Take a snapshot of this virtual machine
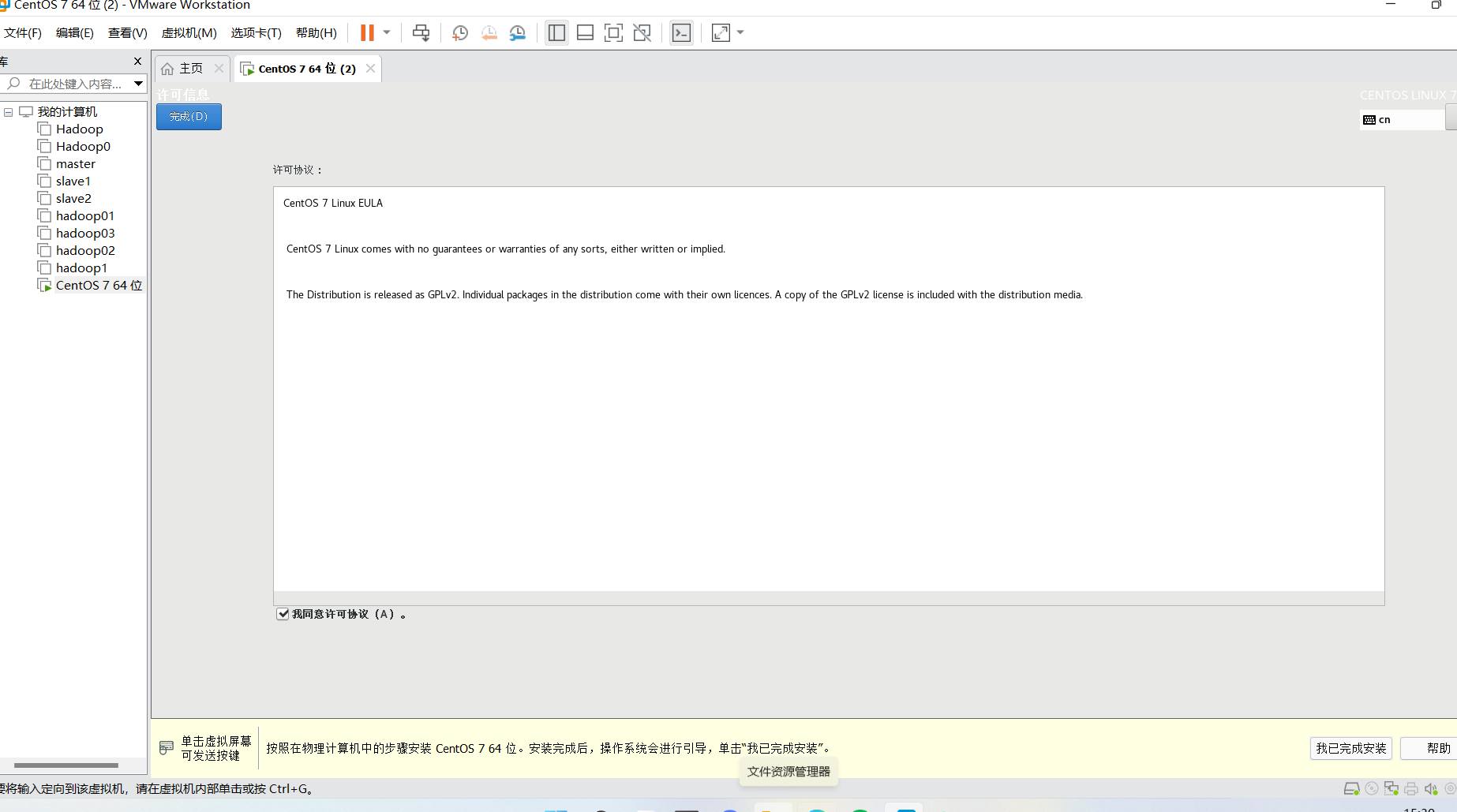The image size is (1457, 812). click(x=460, y=32)
